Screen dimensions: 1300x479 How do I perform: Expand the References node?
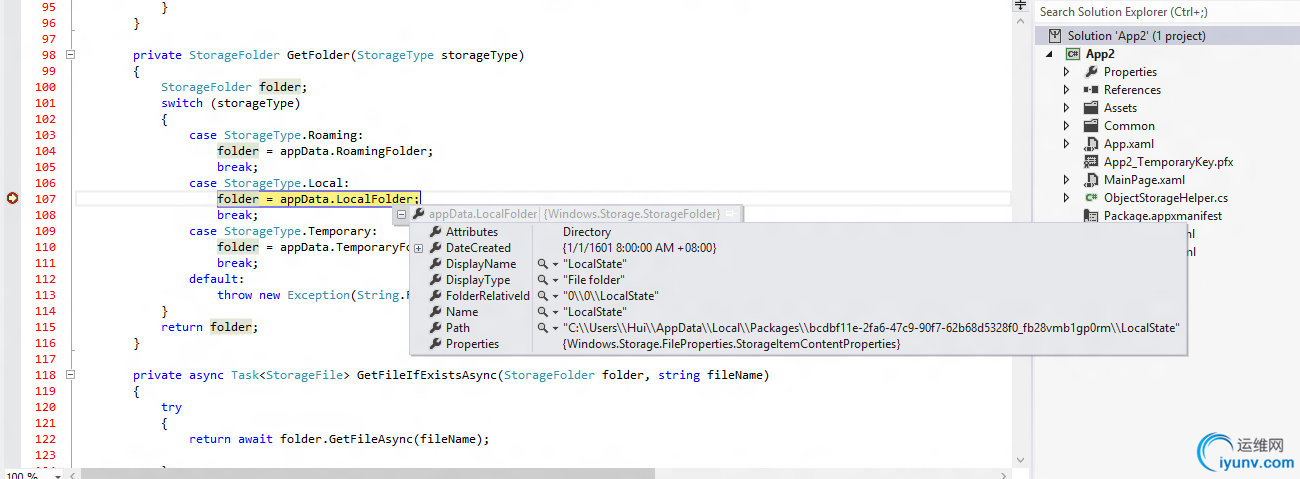tap(1067, 90)
